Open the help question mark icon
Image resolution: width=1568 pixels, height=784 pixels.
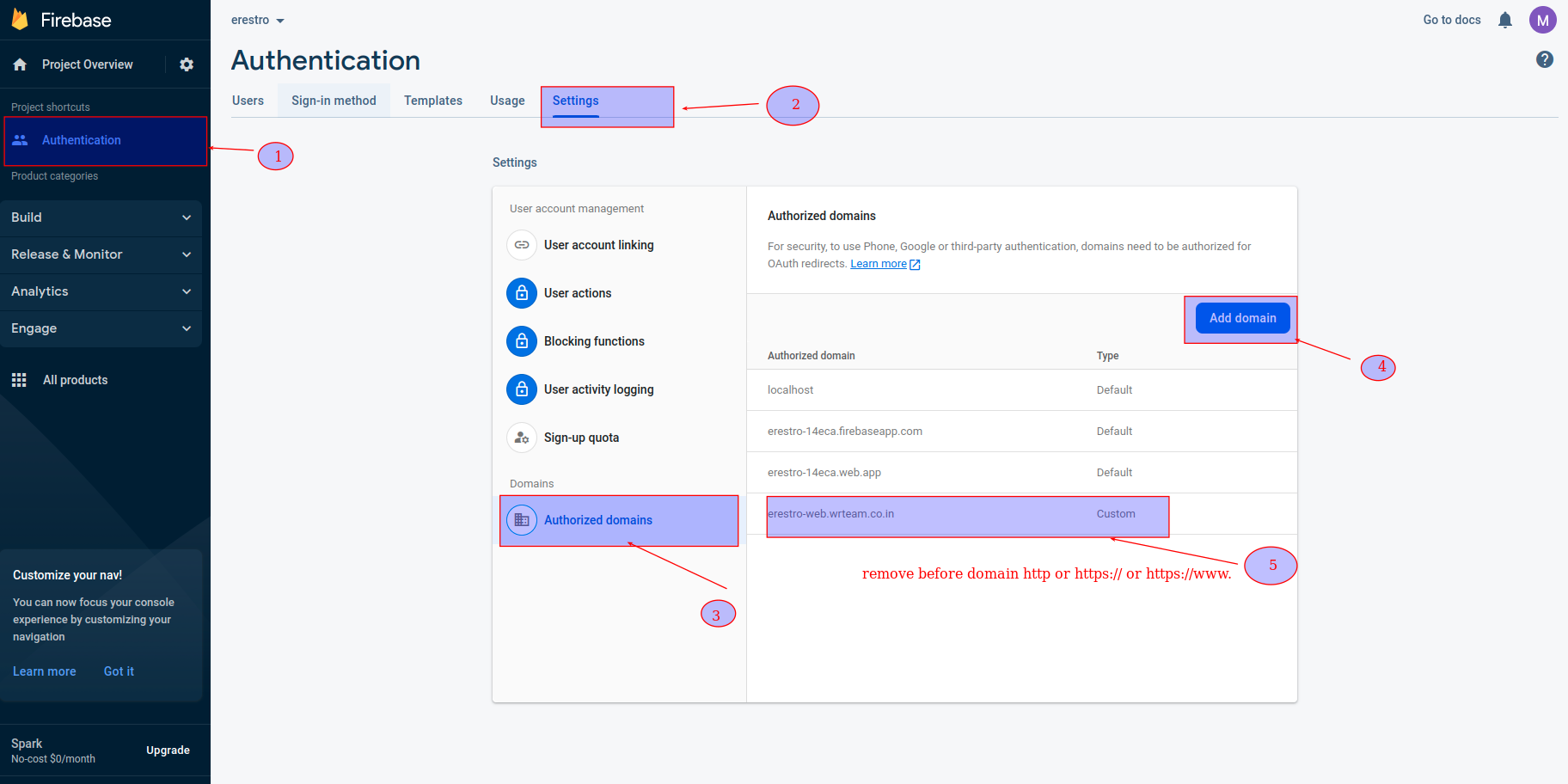[1545, 59]
